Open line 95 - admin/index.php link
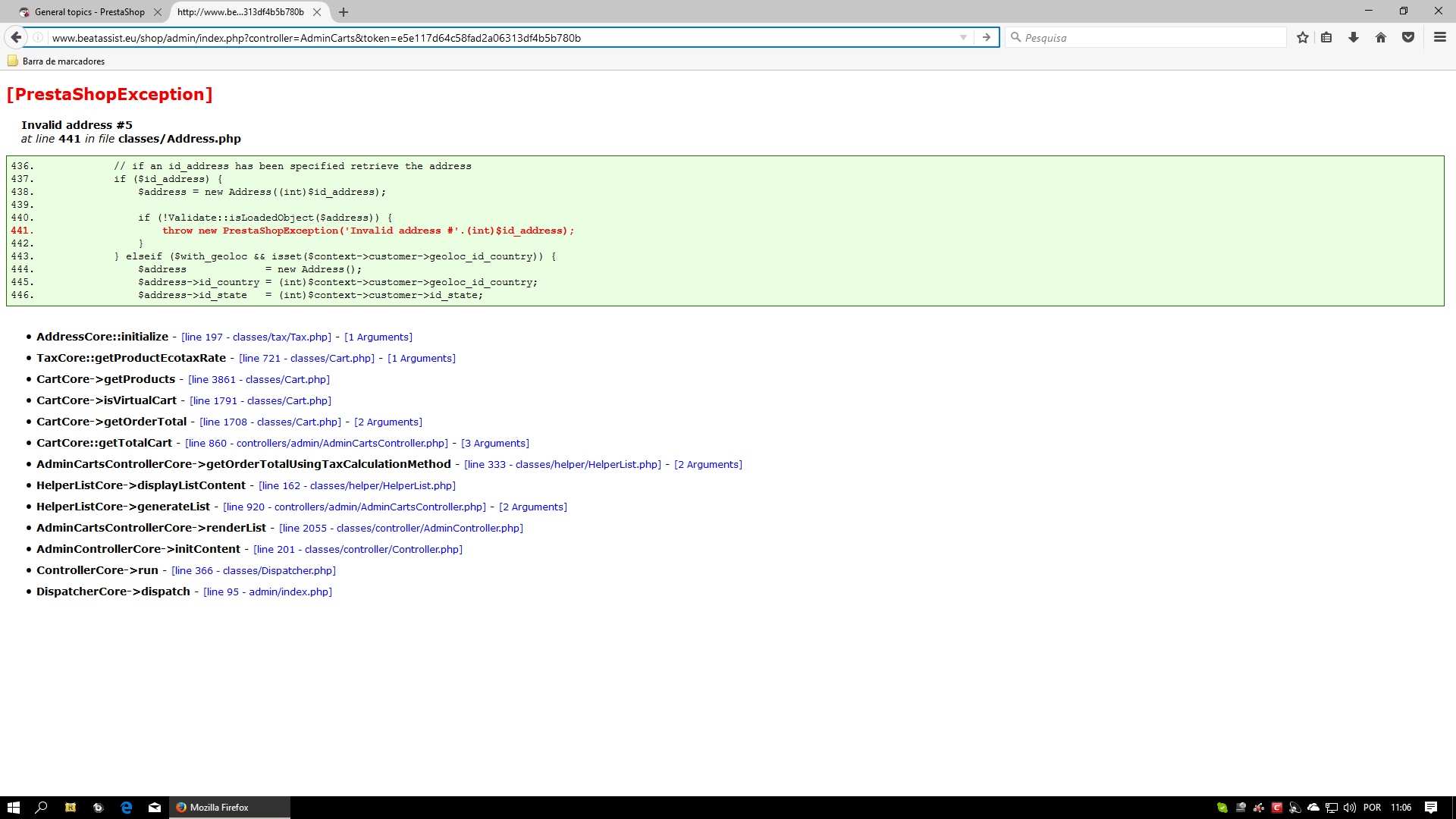Screen dimensions: 1456x819 (x=268, y=592)
